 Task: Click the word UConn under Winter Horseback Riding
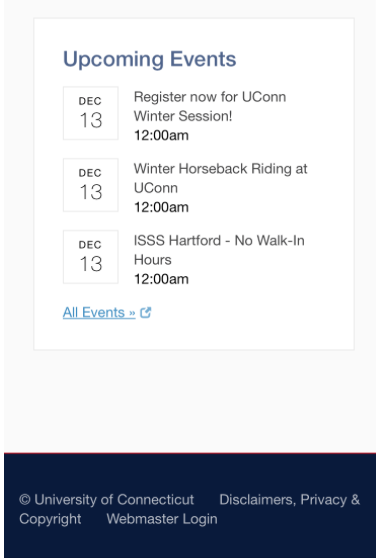tap(156, 188)
